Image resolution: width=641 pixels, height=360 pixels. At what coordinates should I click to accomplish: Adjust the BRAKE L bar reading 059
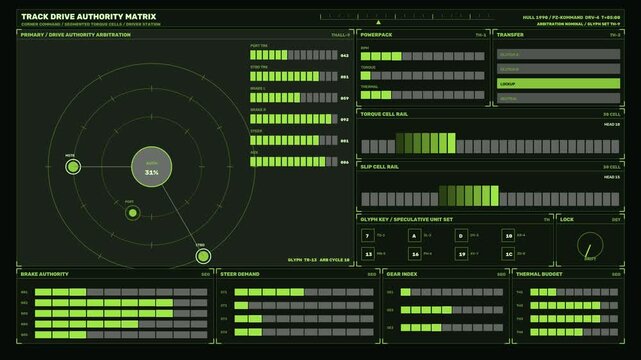pos(294,97)
